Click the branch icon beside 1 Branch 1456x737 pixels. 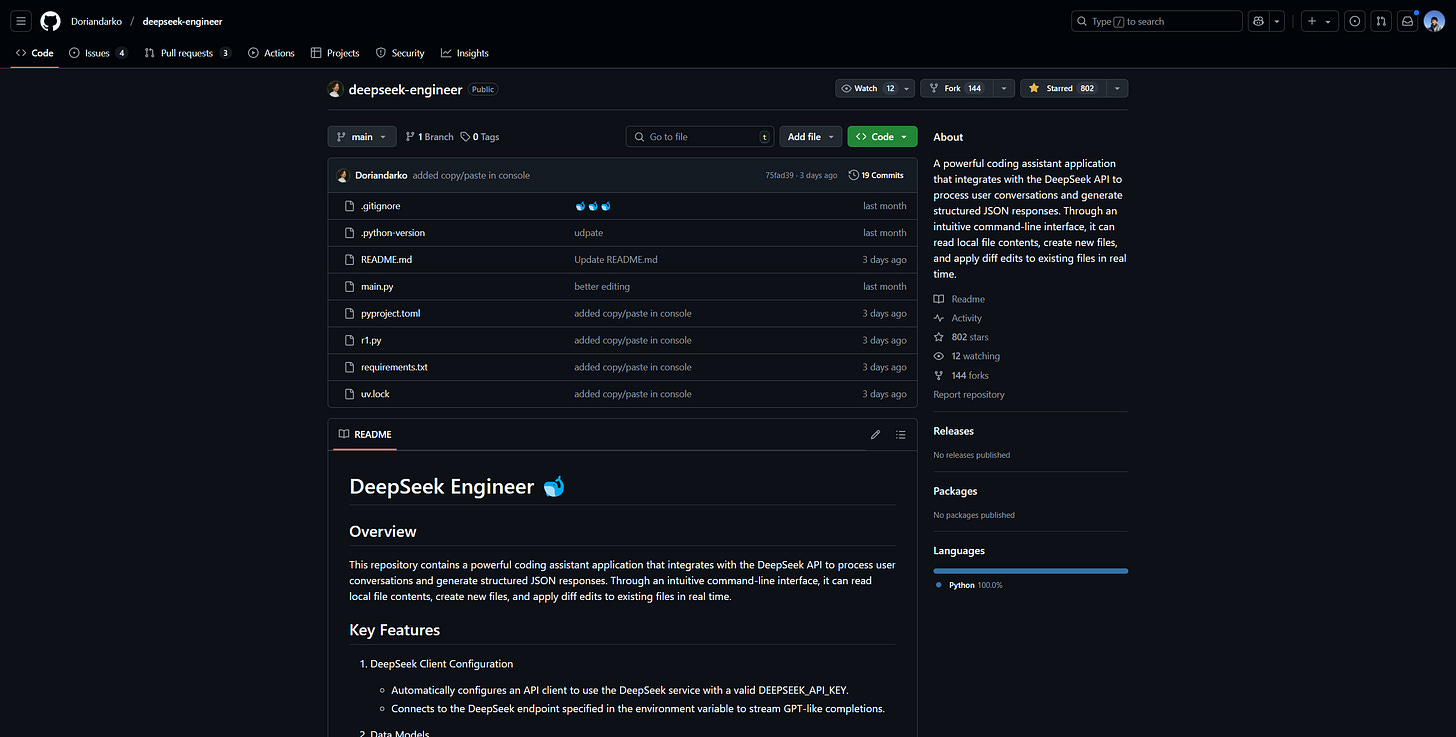coord(411,137)
